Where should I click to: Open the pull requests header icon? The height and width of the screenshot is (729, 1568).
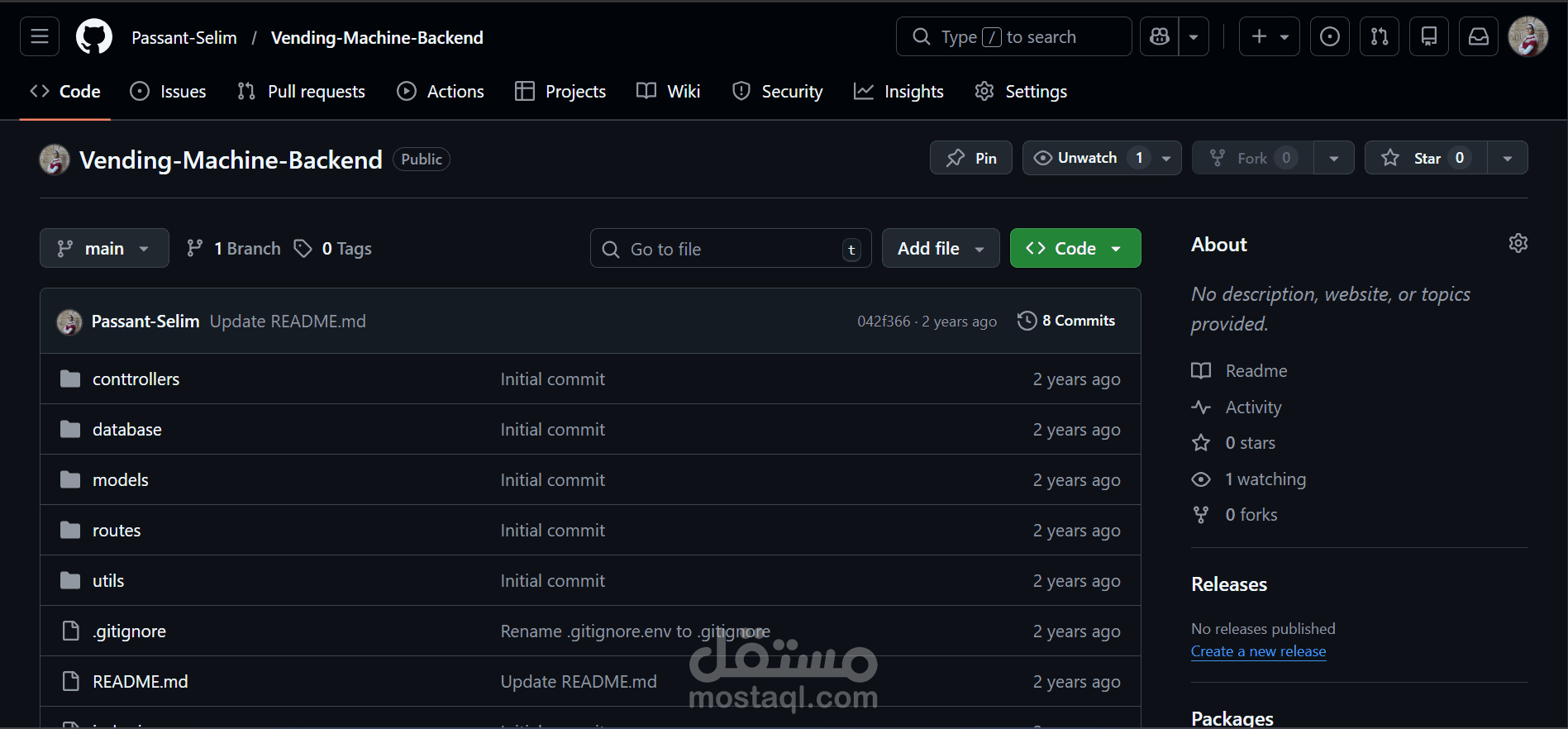point(1380,37)
